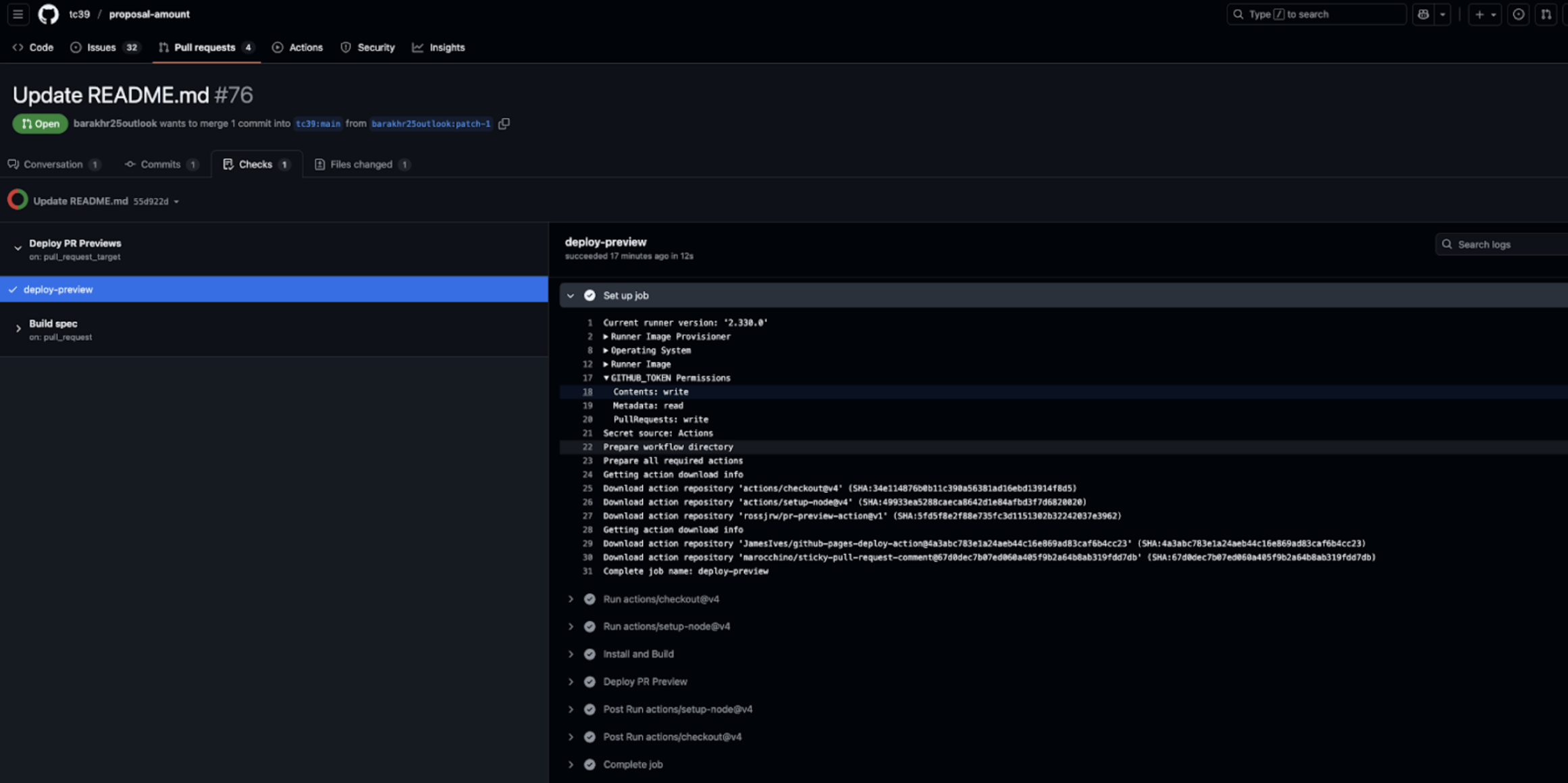
Task: Click the commit status circle icon
Action: pyautogui.click(x=18, y=200)
